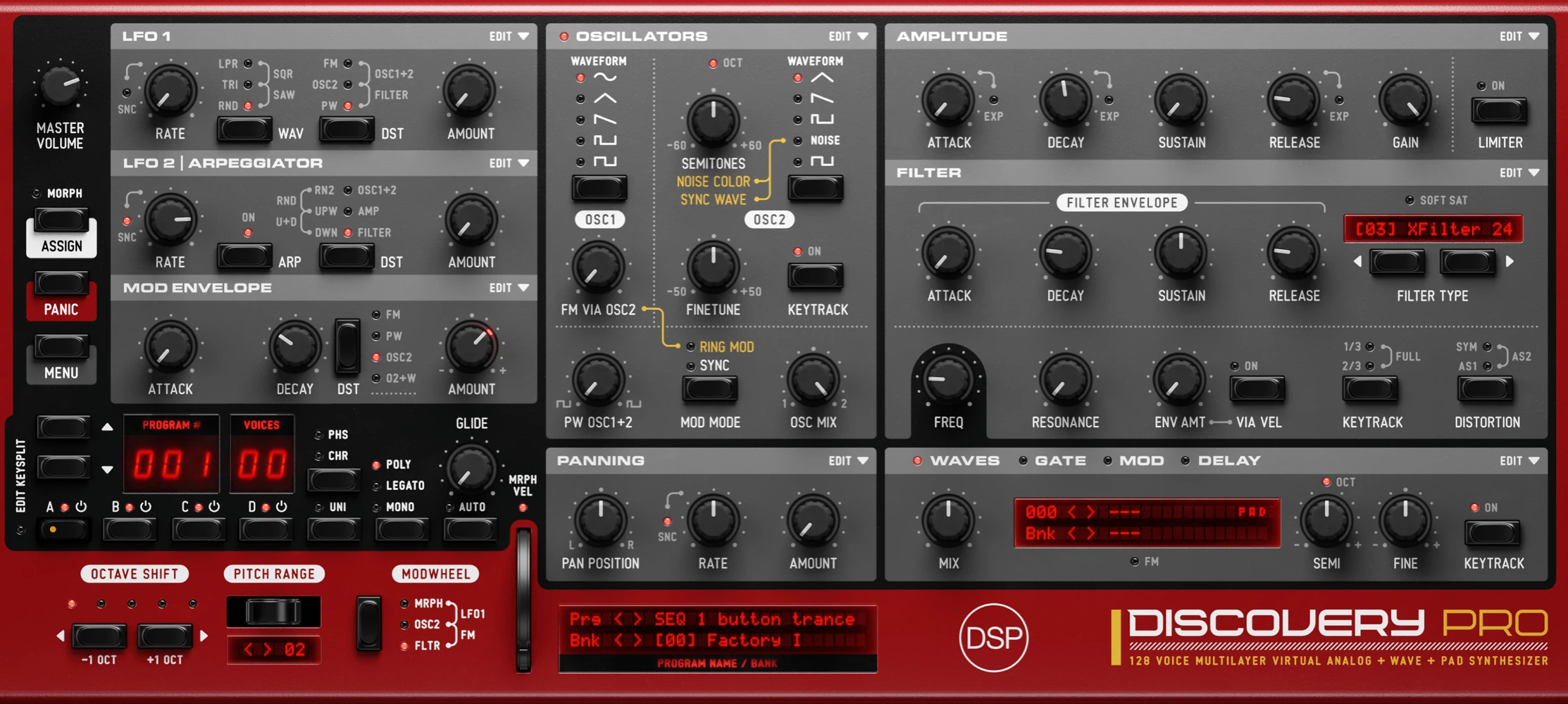Open the Oscillators Edit dropdown

847,37
